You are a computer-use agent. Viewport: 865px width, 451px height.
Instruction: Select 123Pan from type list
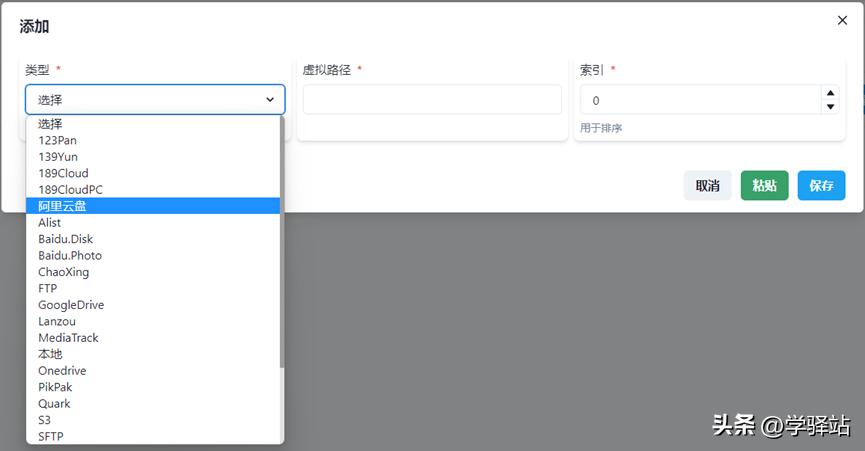153,140
